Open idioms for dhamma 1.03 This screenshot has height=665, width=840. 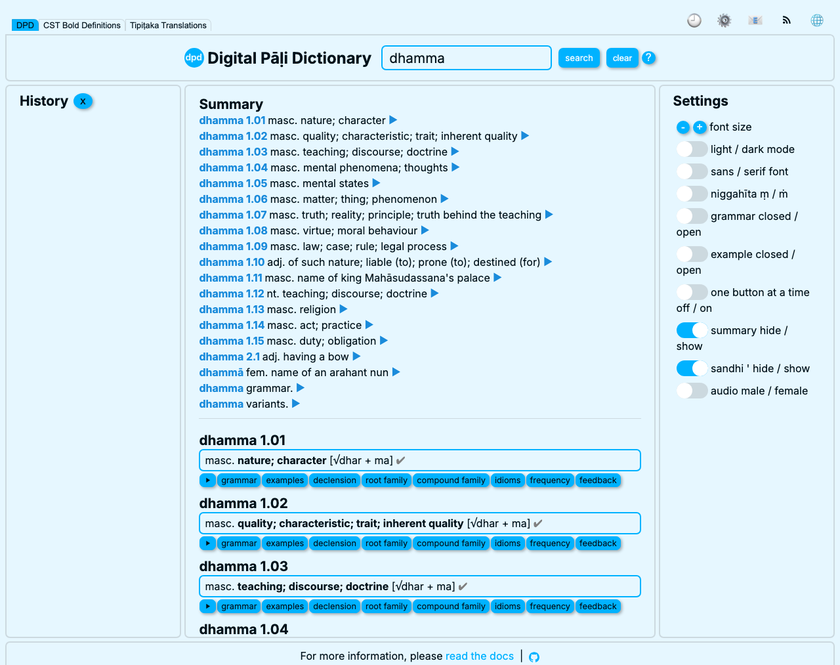(x=507, y=606)
